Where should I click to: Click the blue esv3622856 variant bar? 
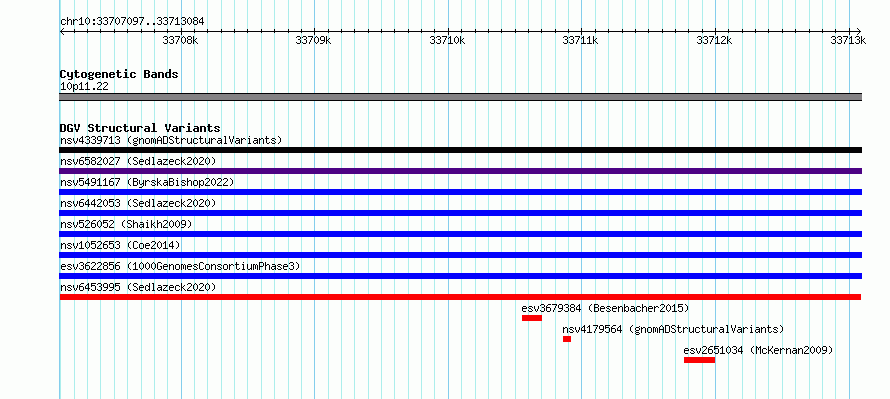point(460,276)
